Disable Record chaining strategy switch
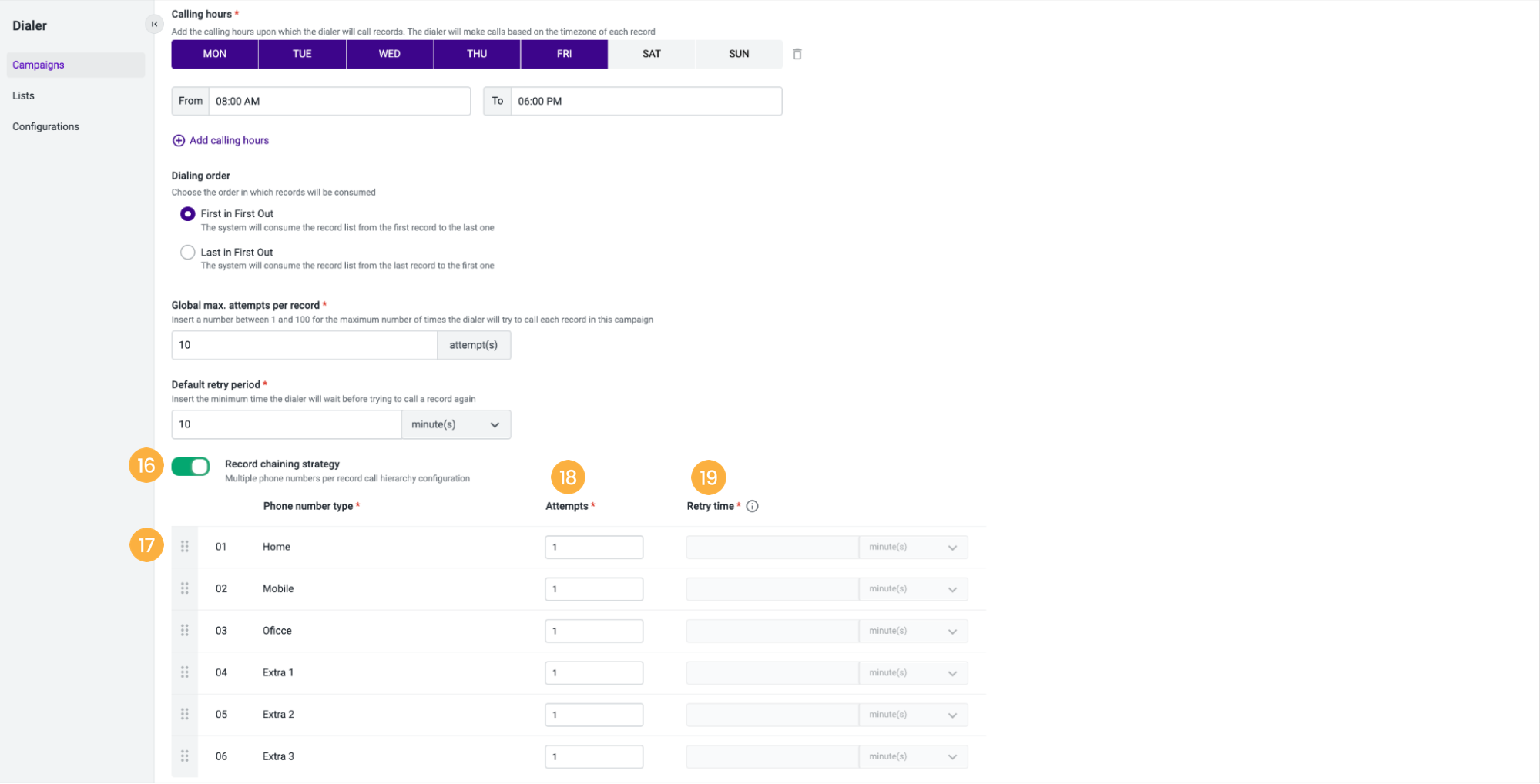Screen dimensions: 1540x784 pos(191,467)
